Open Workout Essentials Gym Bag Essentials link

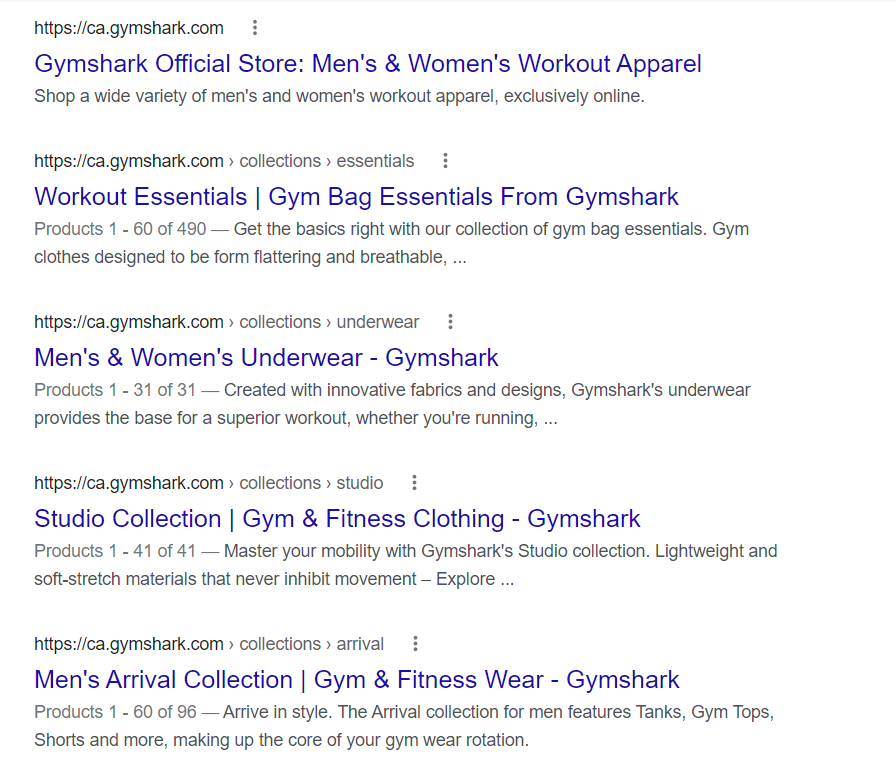click(356, 197)
